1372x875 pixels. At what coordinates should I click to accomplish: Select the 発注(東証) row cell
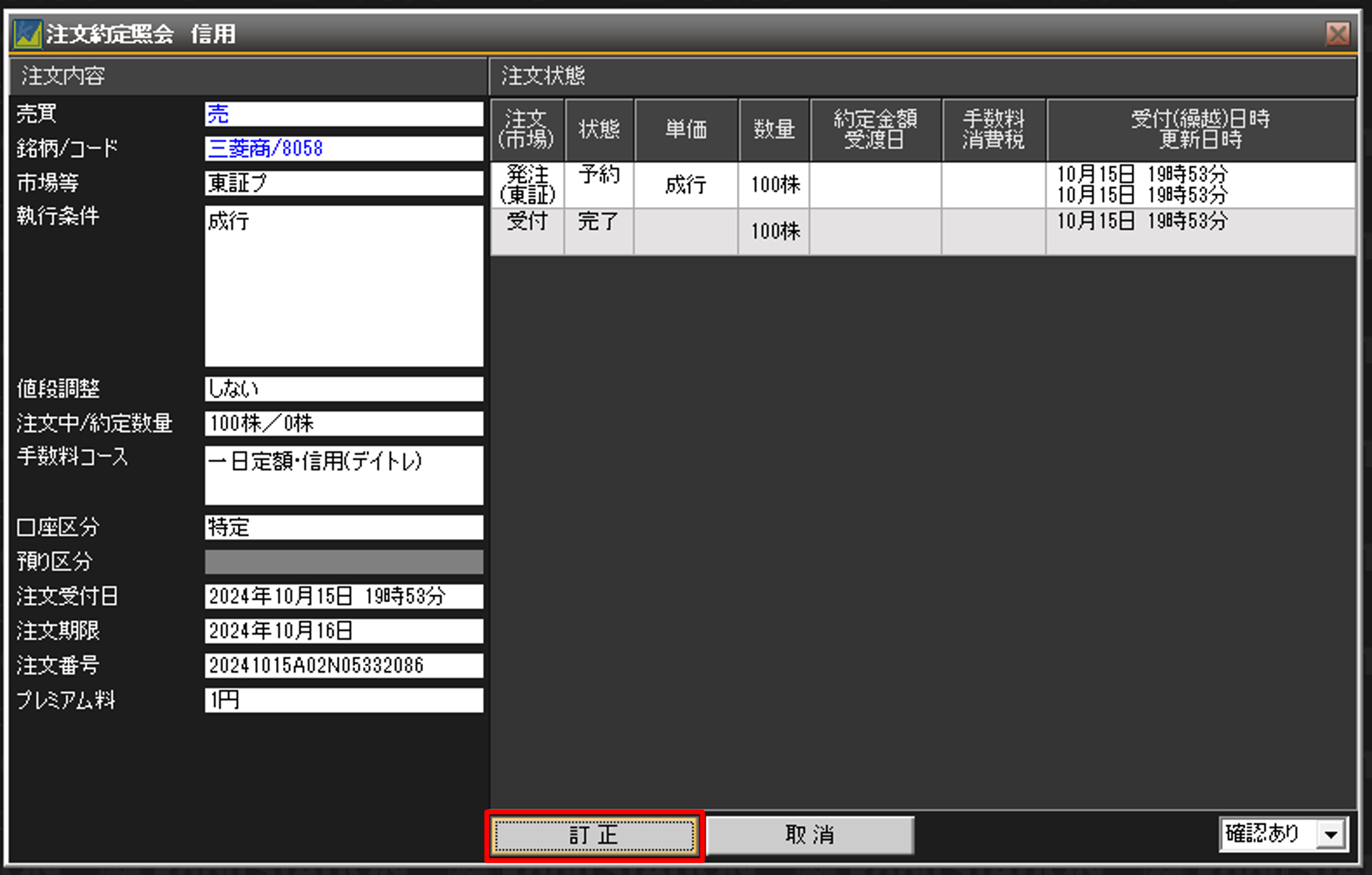tap(527, 185)
